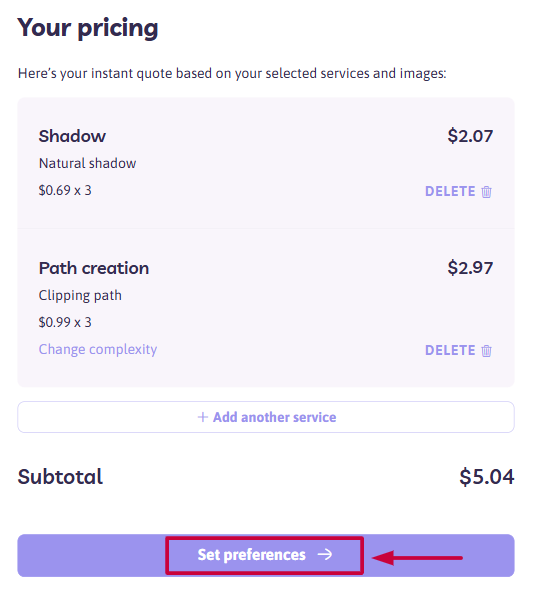Click the Clipping path description text
Screen dimensions: 535x592
[80, 296]
